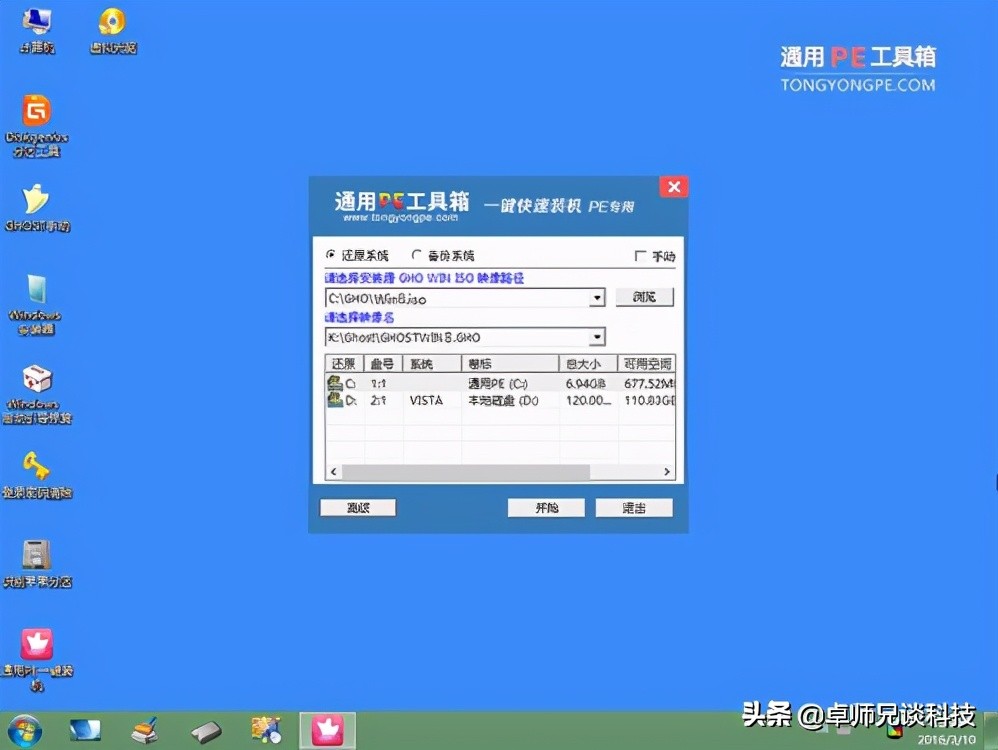The image size is (998, 750).
Task: Click the 浏览 browse button
Action: (645, 297)
